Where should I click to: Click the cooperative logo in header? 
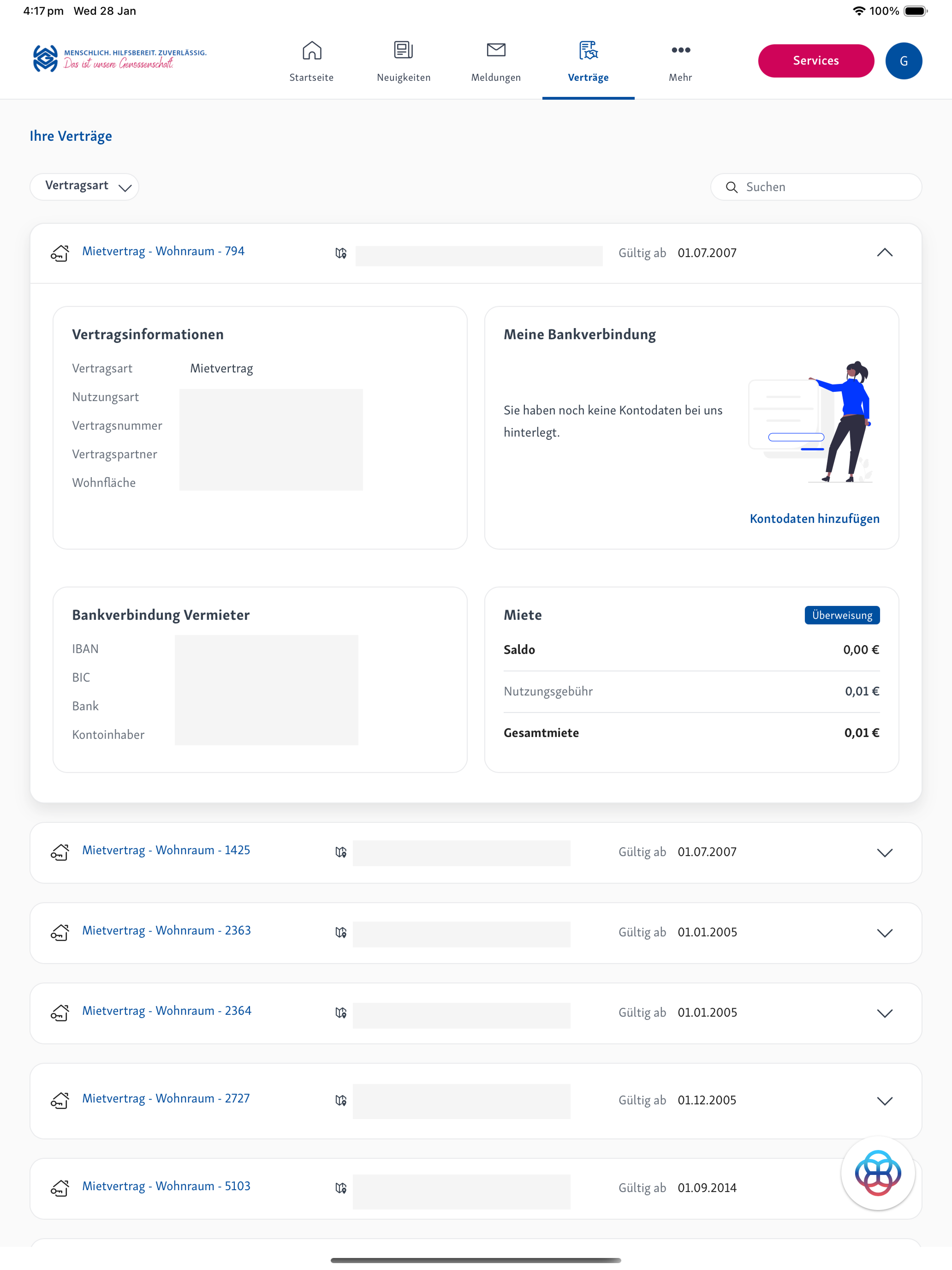click(119, 59)
